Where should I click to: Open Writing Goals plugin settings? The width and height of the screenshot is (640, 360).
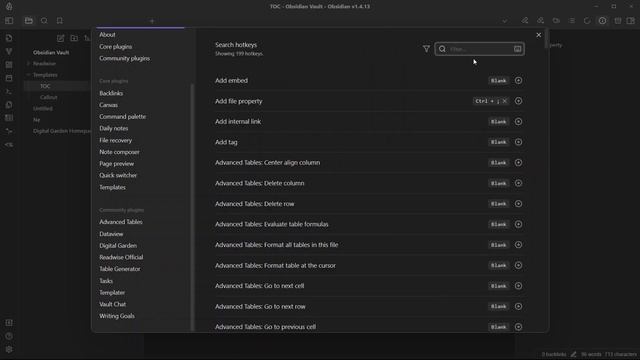117,316
